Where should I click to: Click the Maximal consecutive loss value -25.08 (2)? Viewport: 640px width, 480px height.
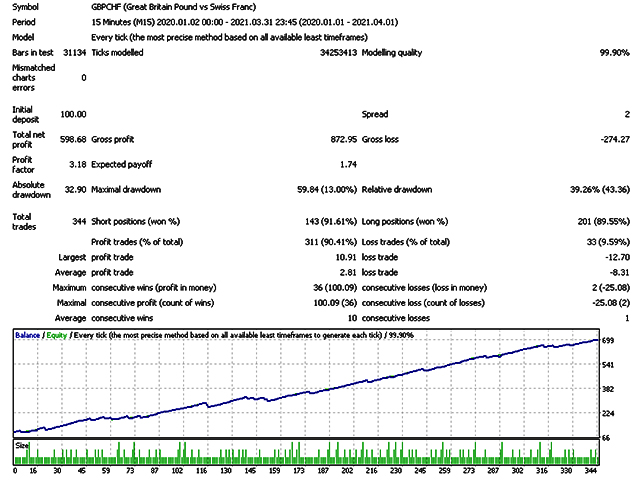pyautogui.click(x=611, y=303)
